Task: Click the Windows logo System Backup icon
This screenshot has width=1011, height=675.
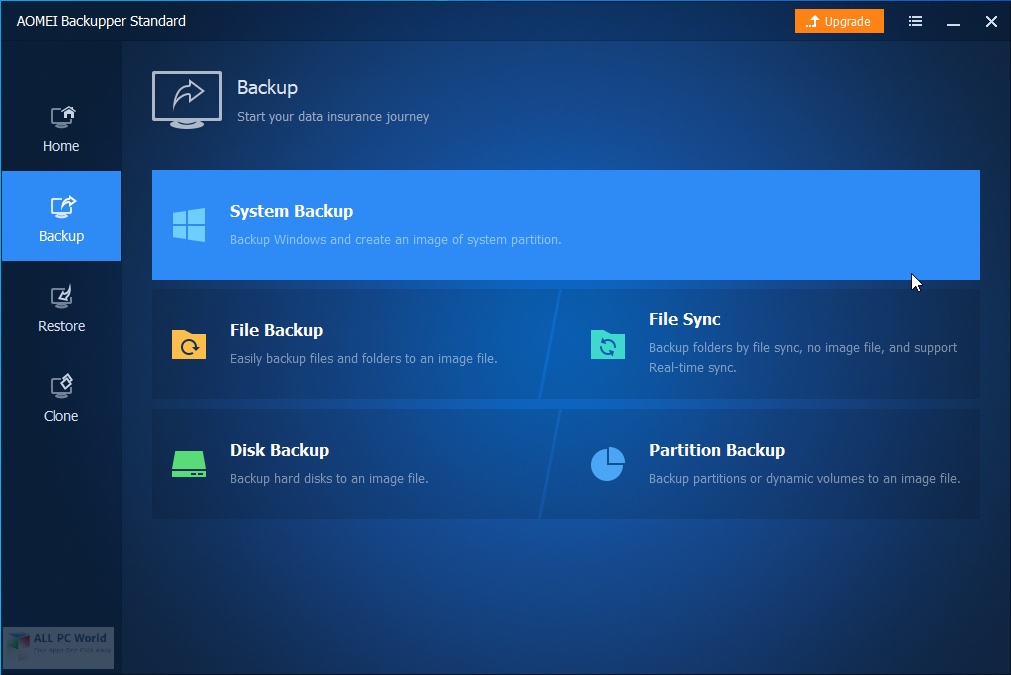Action: click(189, 225)
